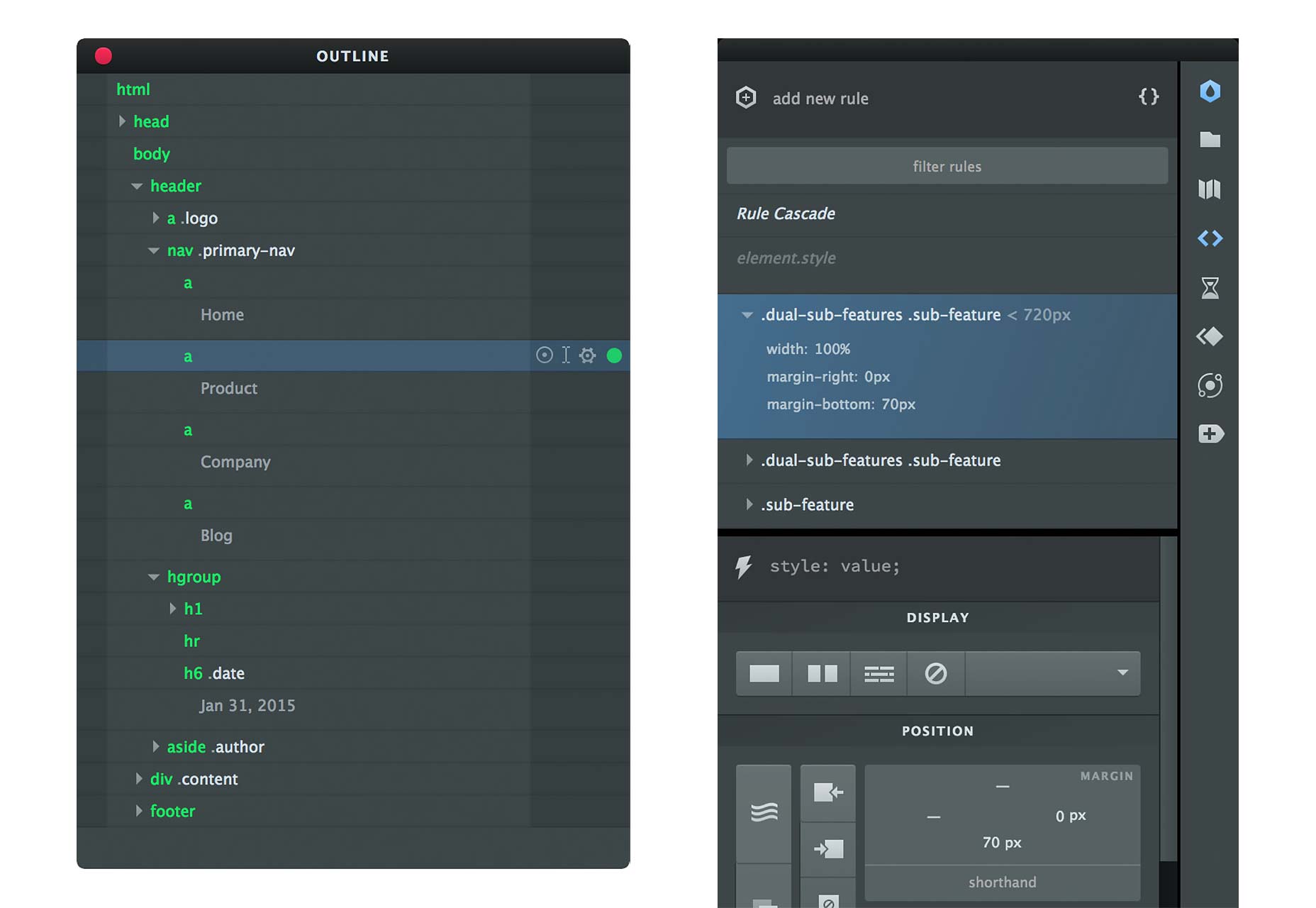Select the hr node in outline

pos(191,641)
